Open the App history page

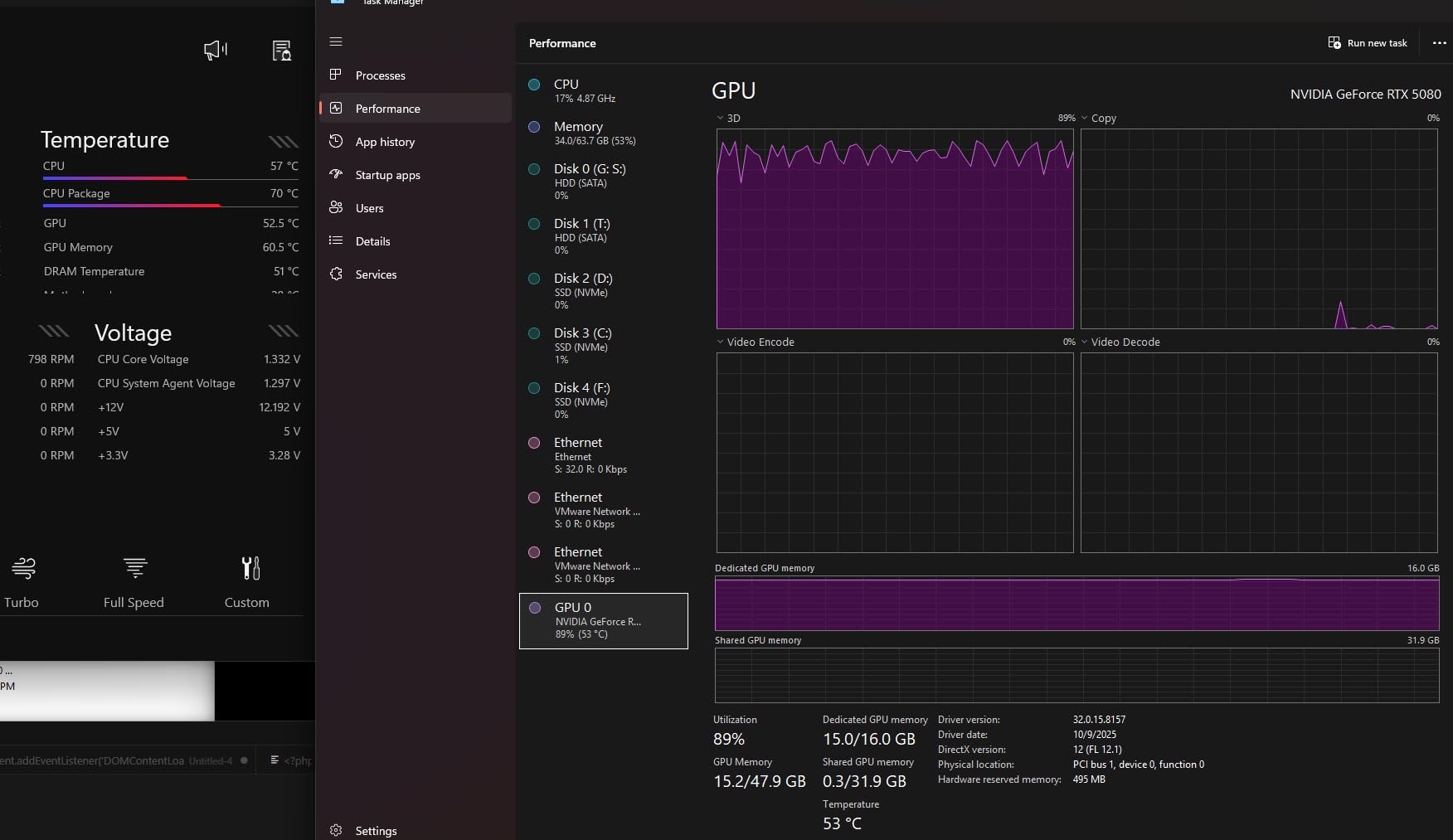(385, 142)
